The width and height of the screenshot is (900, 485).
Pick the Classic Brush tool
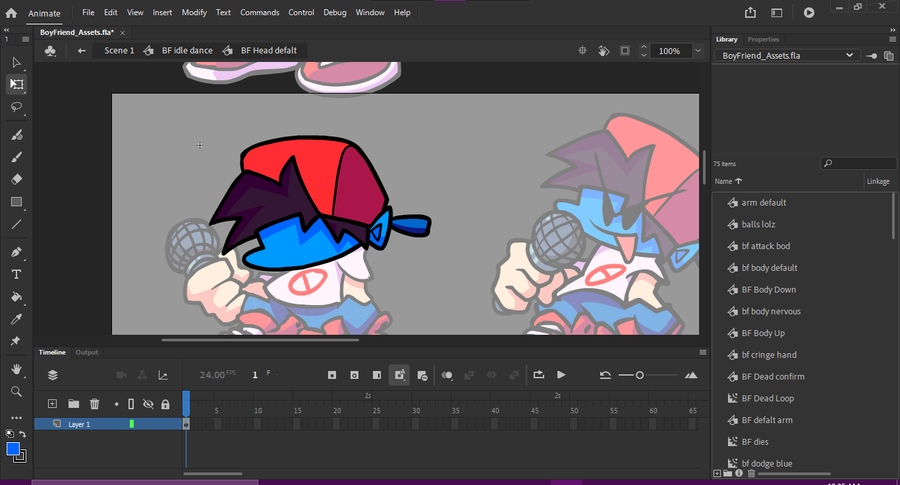[x=16, y=157]
